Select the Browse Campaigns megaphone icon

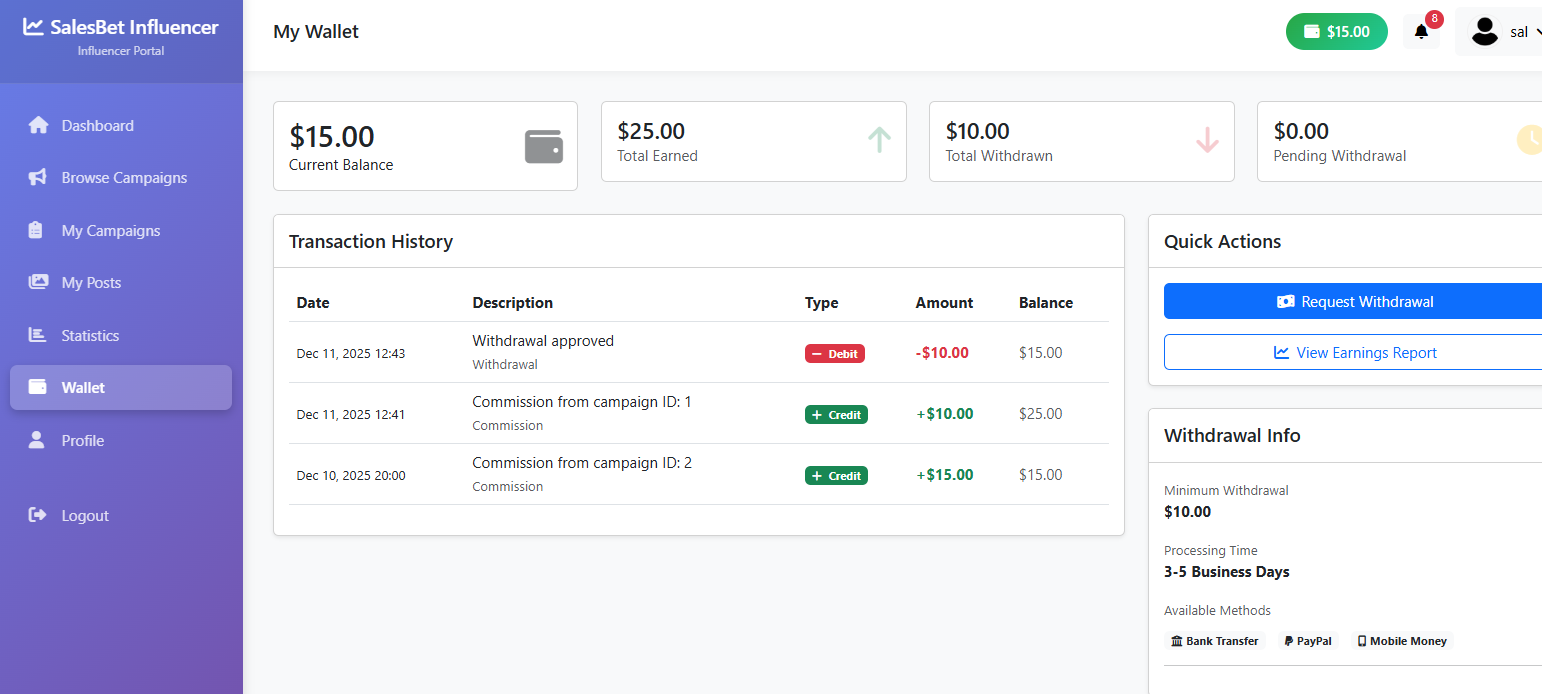click(36, 177)
